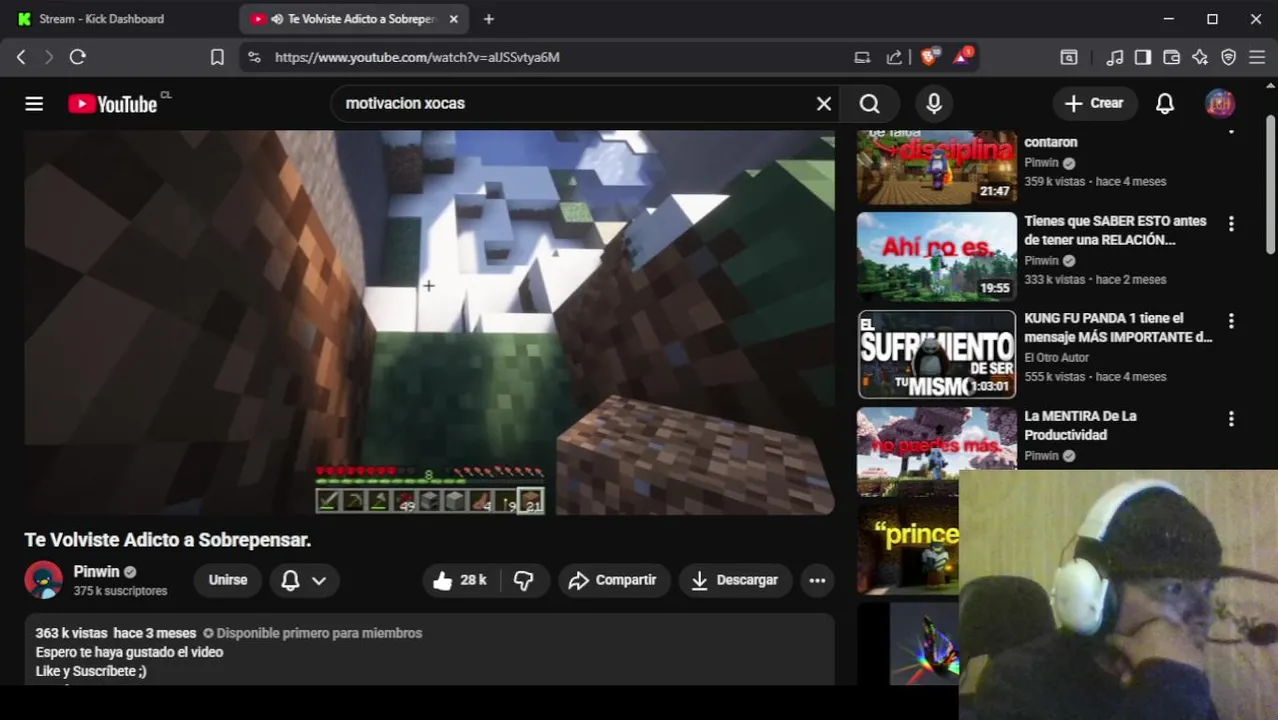Click the Minecraft video player
Viewport: 1278px width, 720px height.
[429, 322]
